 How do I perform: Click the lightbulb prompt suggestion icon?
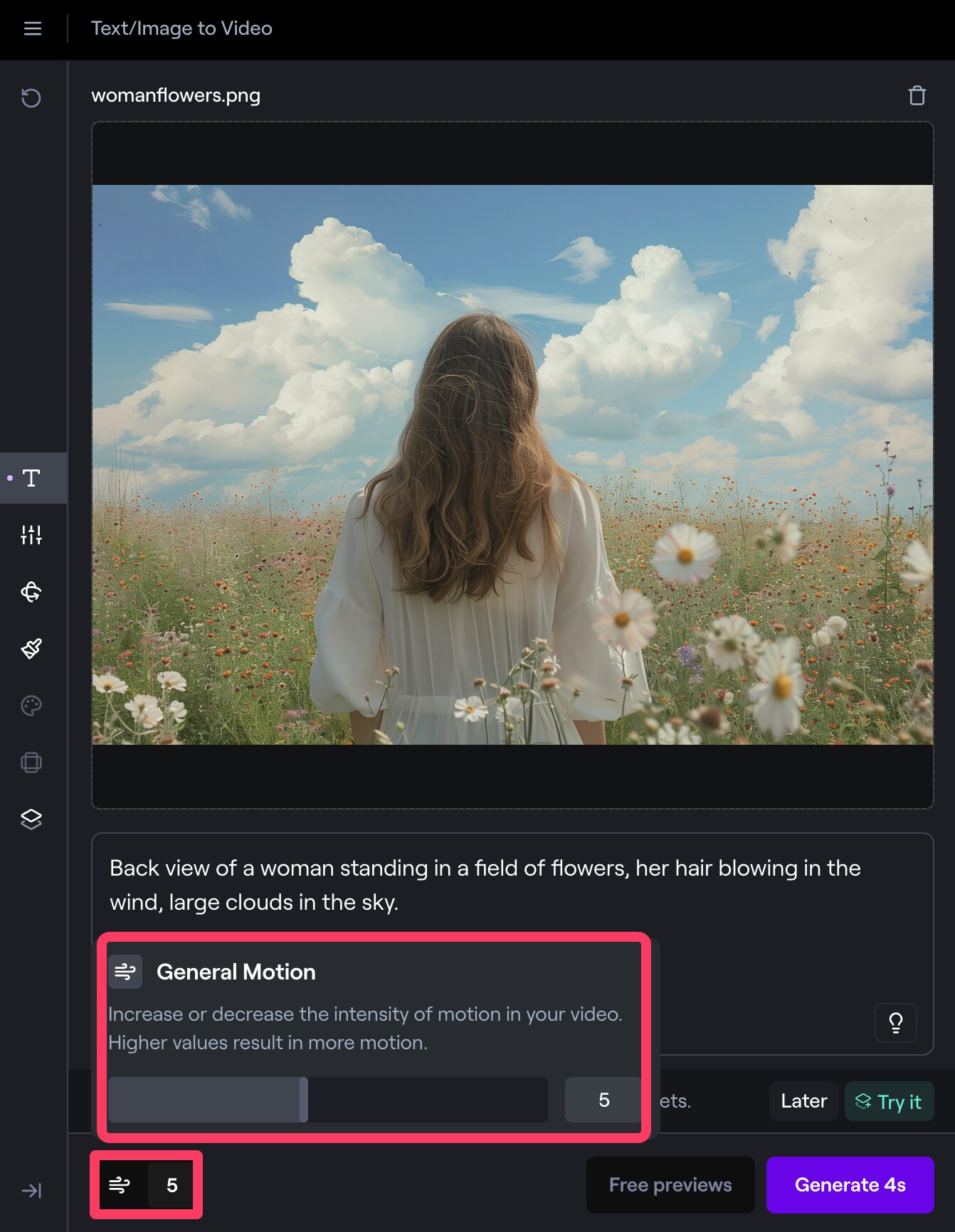point(895,1023)
